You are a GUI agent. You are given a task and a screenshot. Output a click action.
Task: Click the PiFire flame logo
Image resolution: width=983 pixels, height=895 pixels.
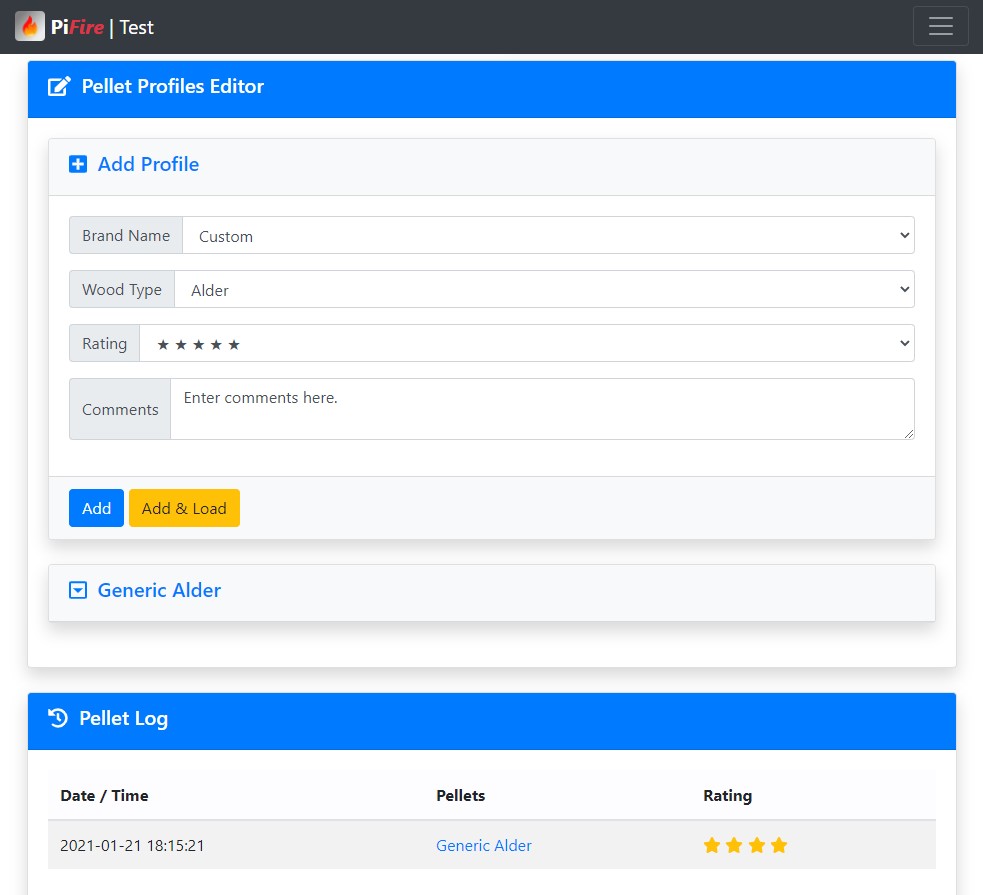point(29,25)
